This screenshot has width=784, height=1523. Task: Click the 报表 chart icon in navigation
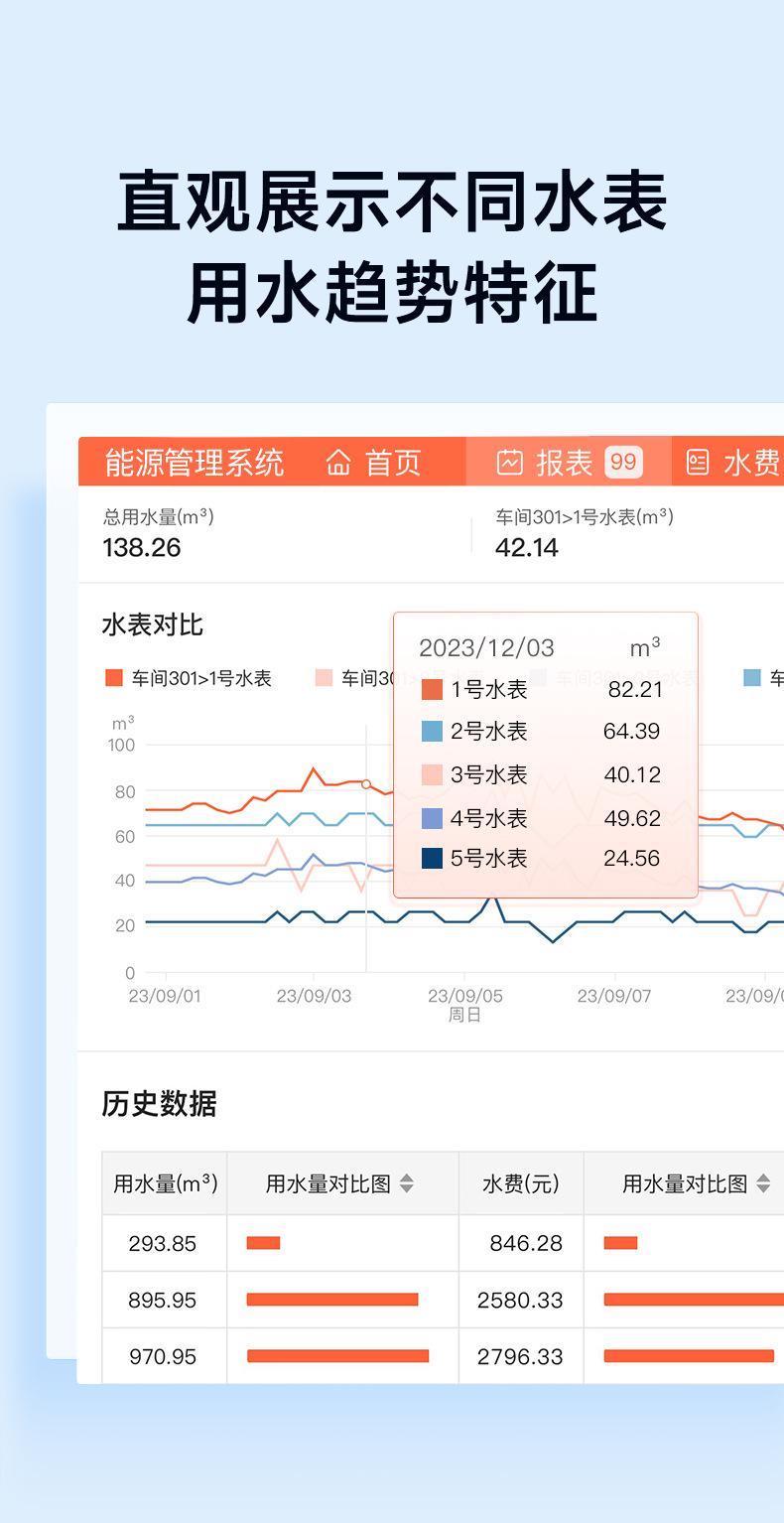tap(509, 463)
